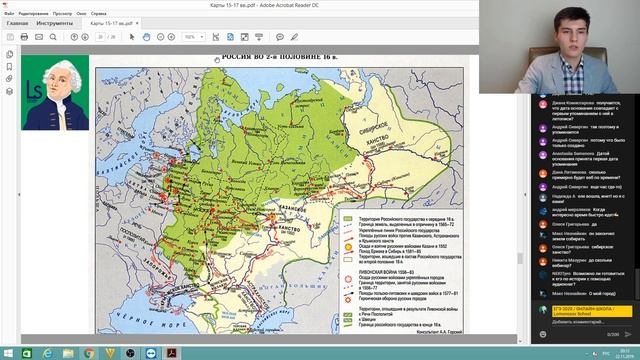Click the green taskbar app next to Start
Viewport: 640px width, 360px height.
(x=27, y=353)
